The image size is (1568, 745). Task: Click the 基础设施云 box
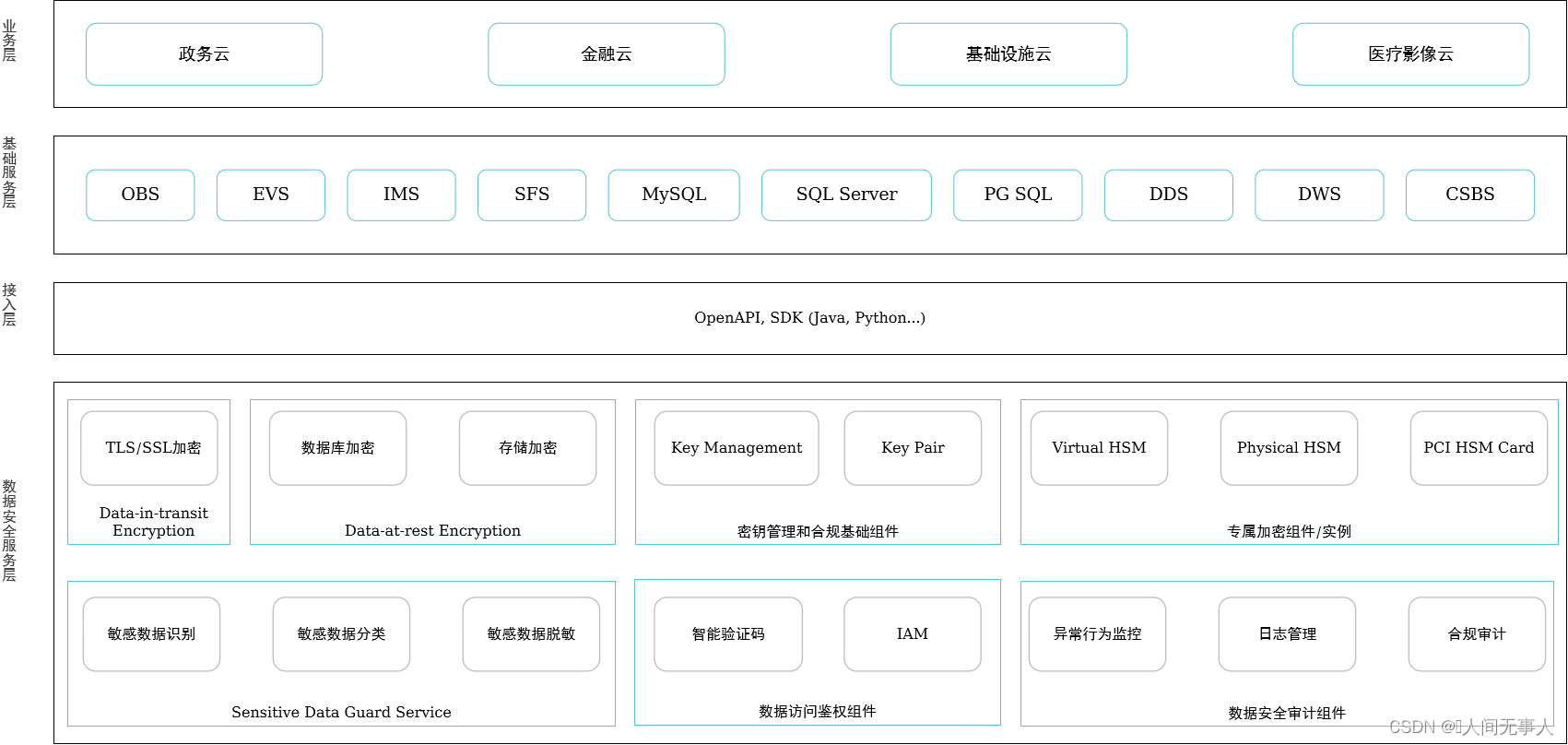point(1008,54)
